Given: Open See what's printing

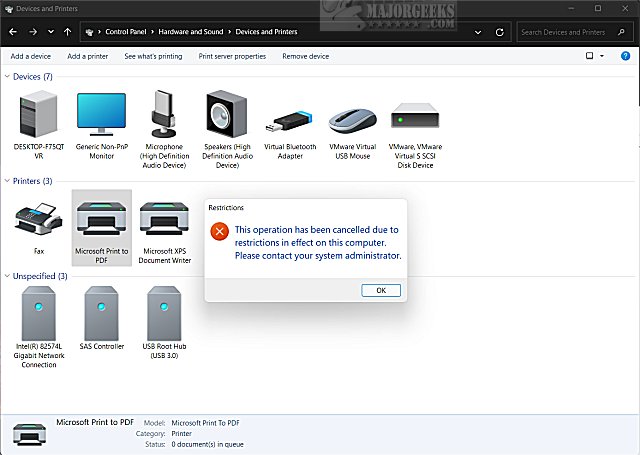Looking at the screenshot, I should coord(153,56).
